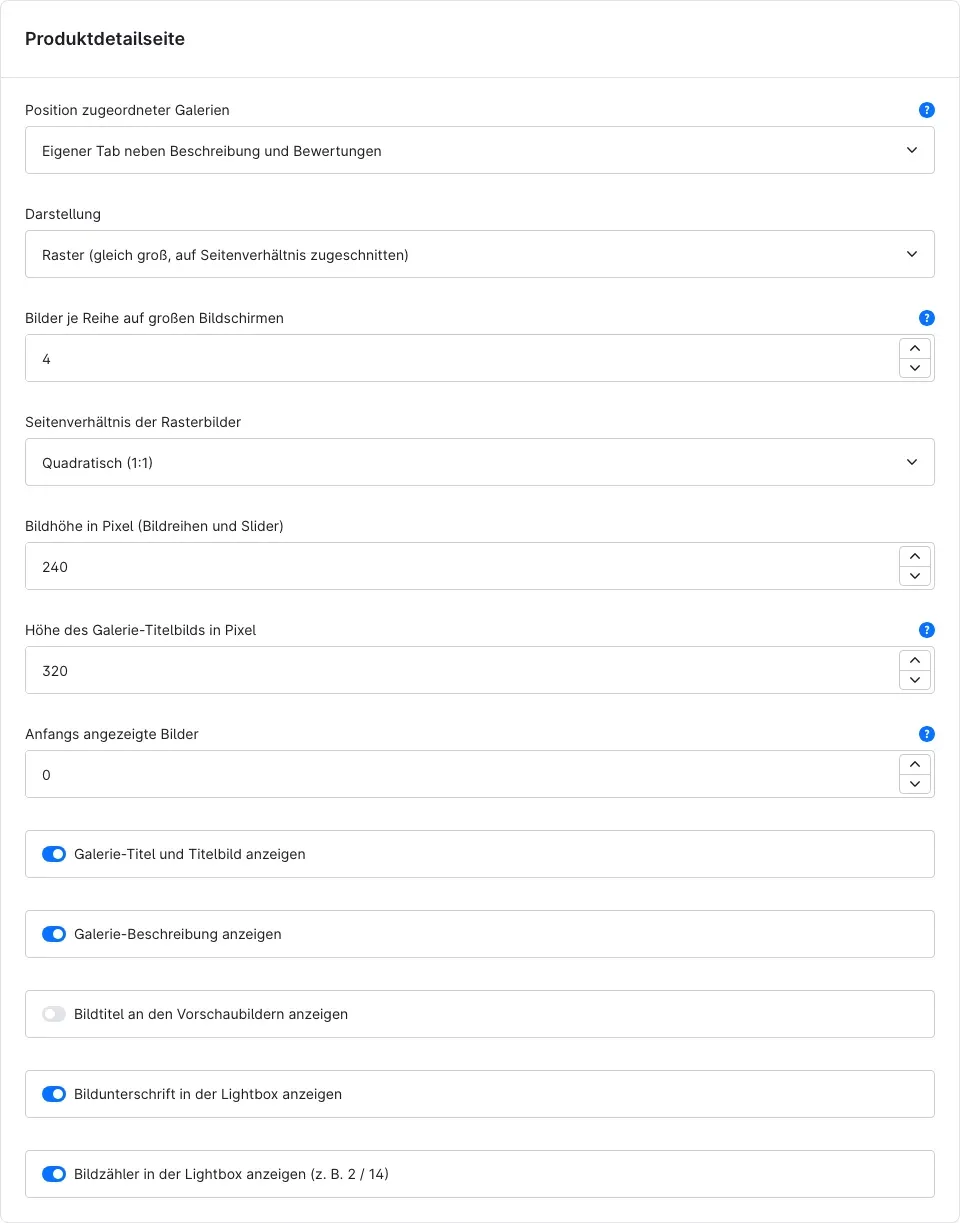Show help for Anfangs angezeigte Bilder
Viewport: 960px width, 1223px height.
pos(926,734)
